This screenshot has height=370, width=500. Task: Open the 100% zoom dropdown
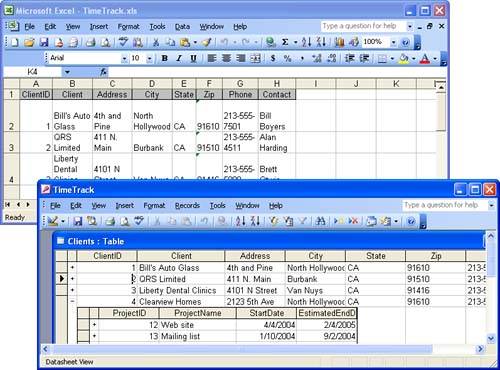[394, 42]
